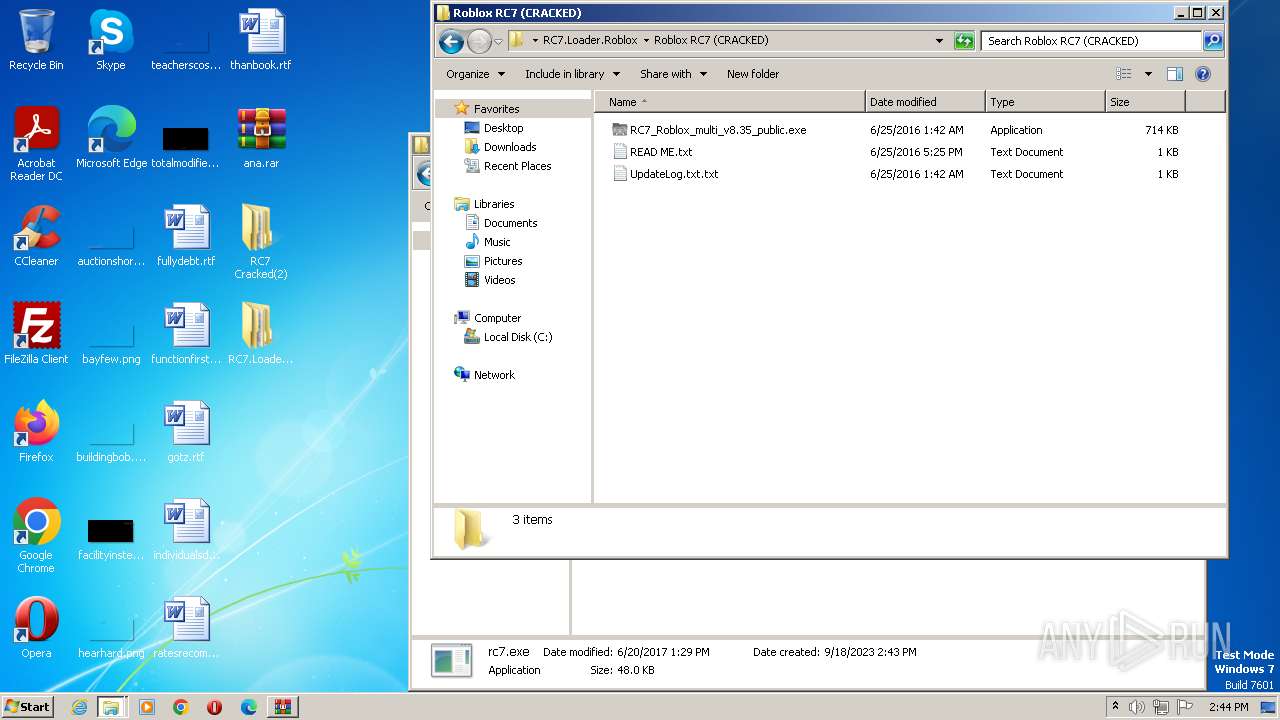Open Documents library
The height and width of the screenshot is (720, 1280).
tap(510, 223)
